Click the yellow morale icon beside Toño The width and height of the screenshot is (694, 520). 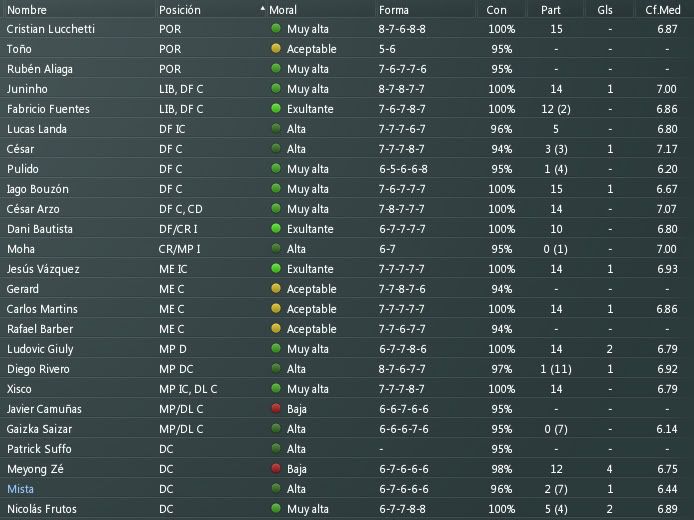[276, 49]
